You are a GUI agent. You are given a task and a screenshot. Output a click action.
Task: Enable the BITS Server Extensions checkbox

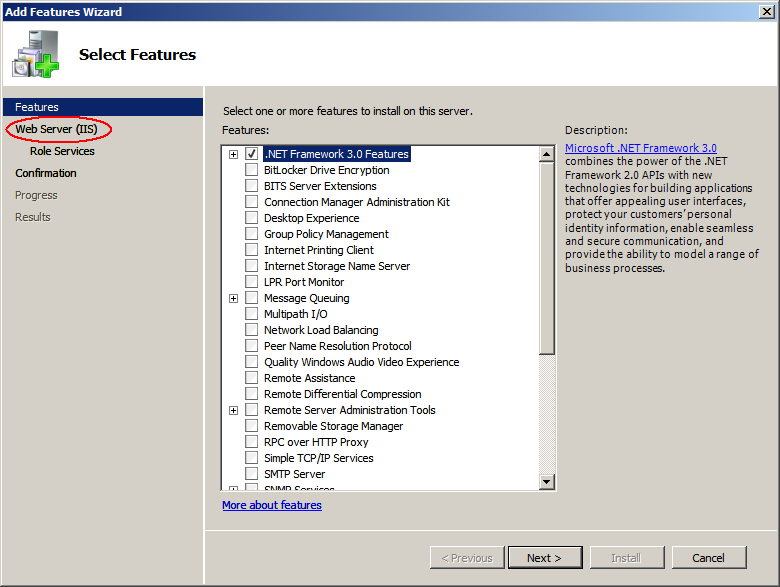pos(252,186)
